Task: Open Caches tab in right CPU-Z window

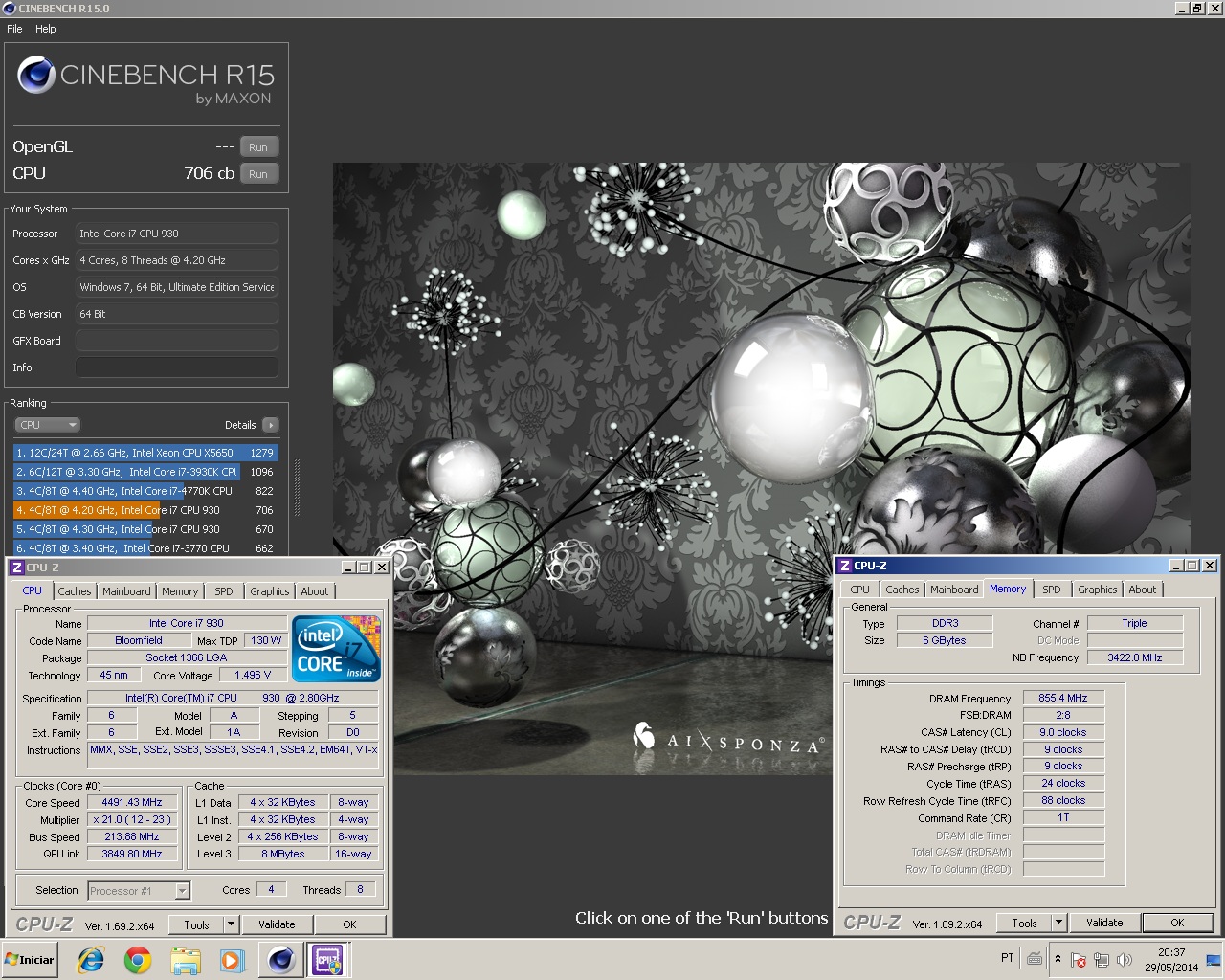Action: [902, 590]
